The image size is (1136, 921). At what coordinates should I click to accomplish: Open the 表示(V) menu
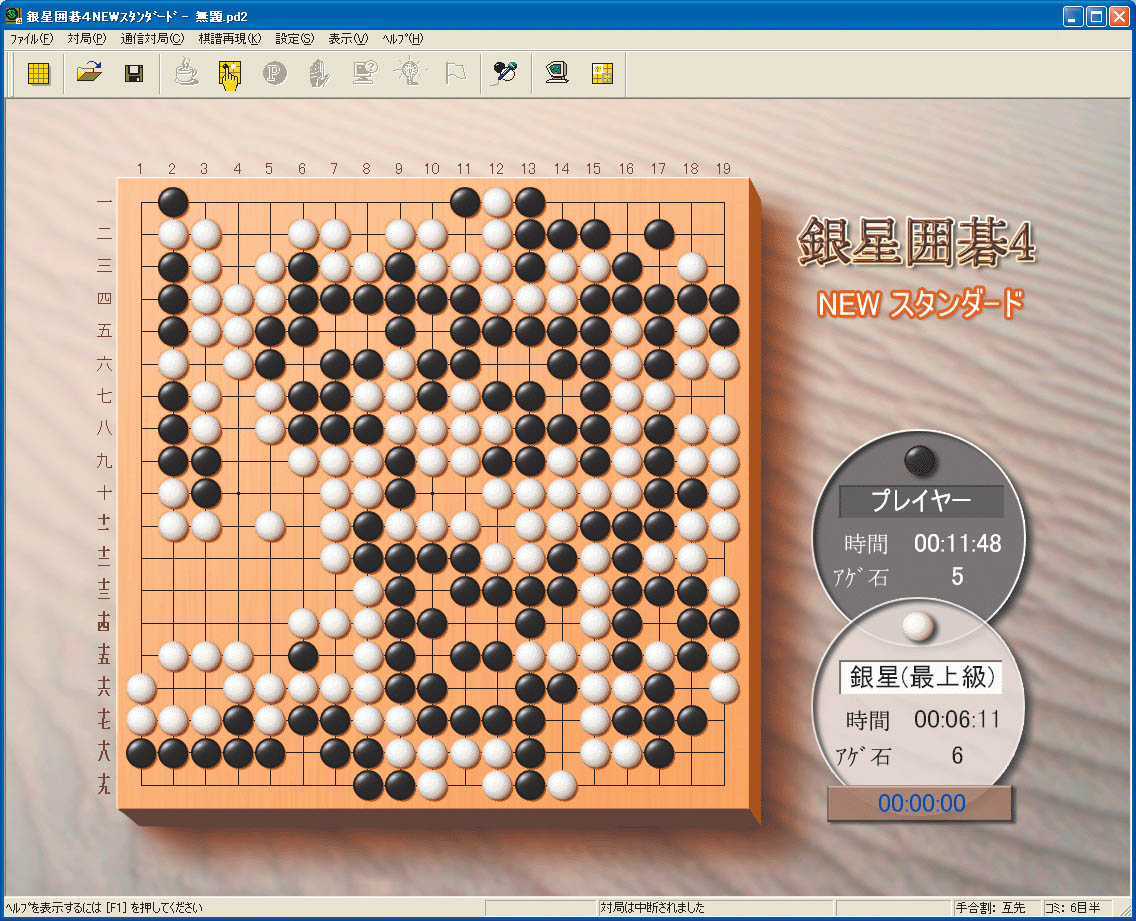tap(348, 39)
